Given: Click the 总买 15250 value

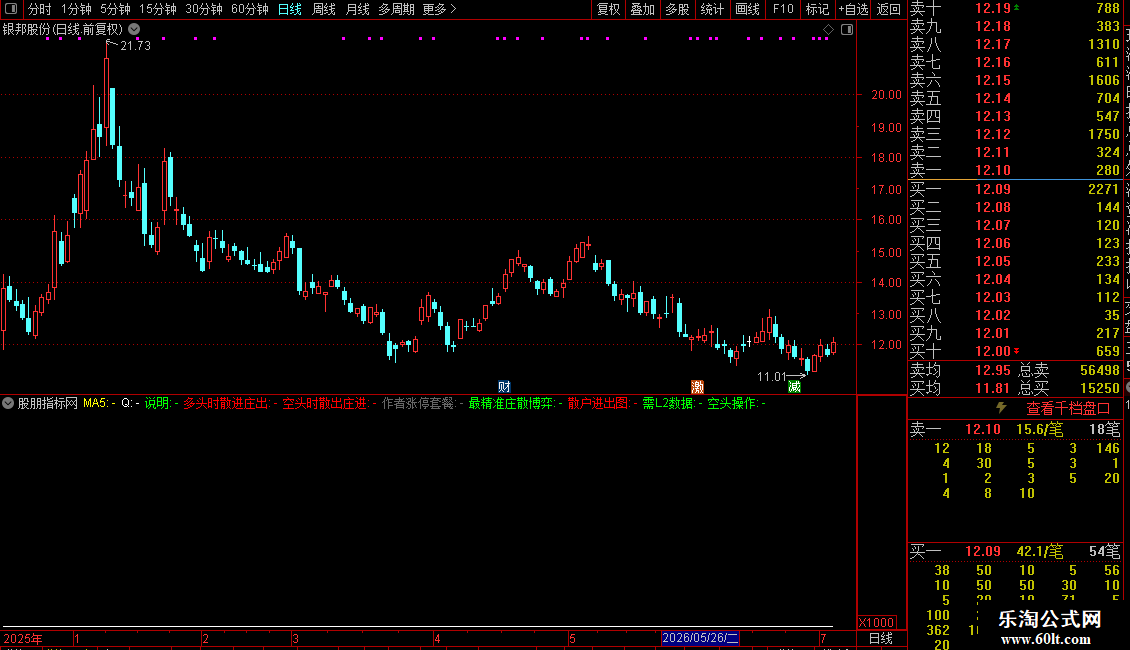Looking at the screenshot, I should pyautogui.click(x=1100, y=388).
